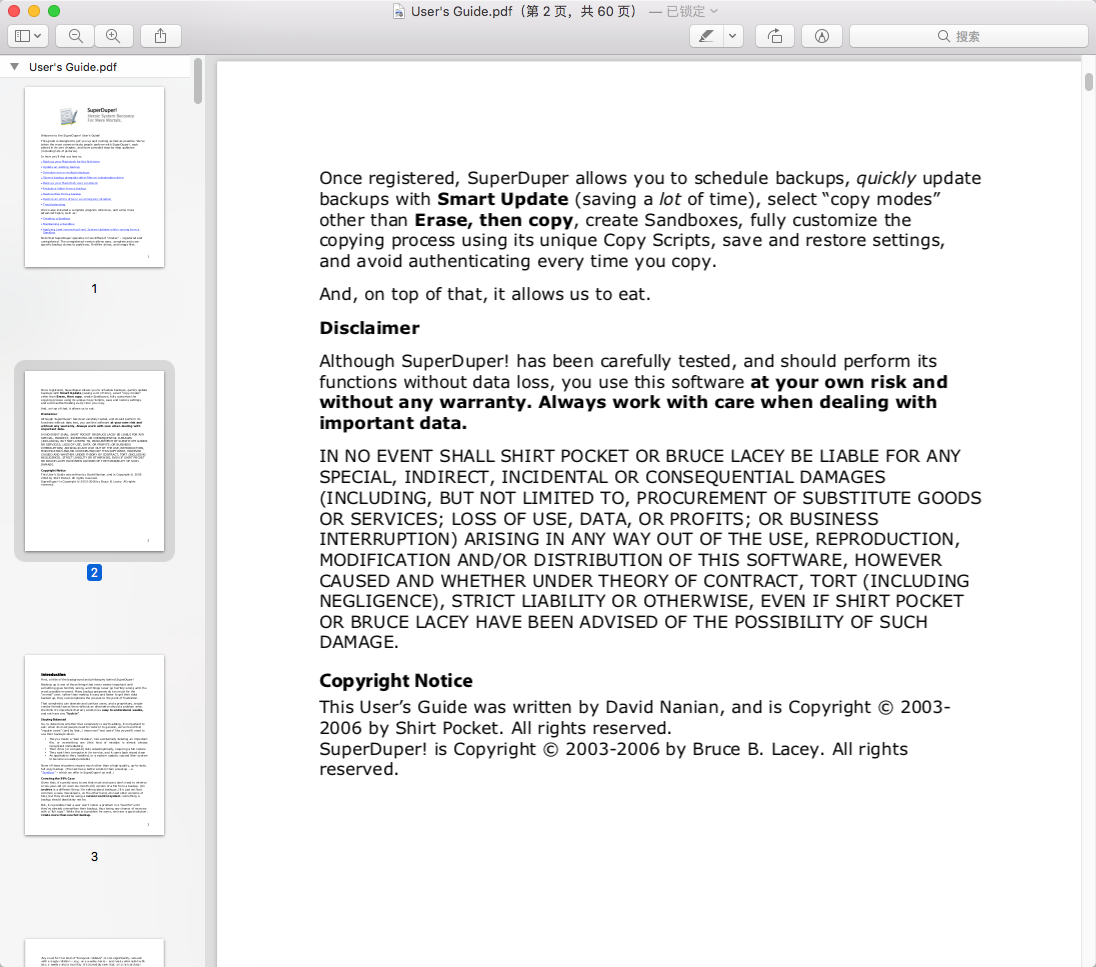Click the zoom in magnifier icon
This screenshot has width=1096, height=967.
point(113,36)
